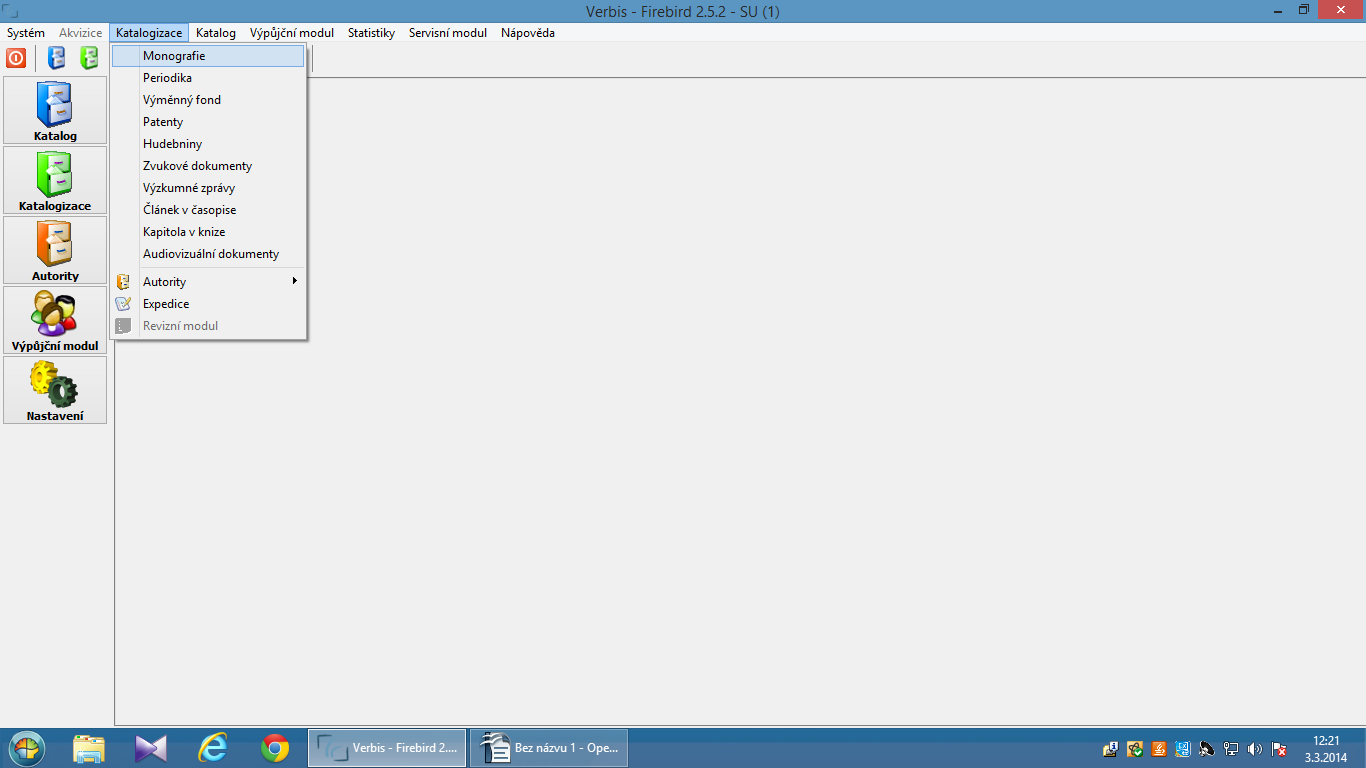The image size is (1366, 768).
Task: Click the Expedice menu item icon
Action: (x=123, y=304)
